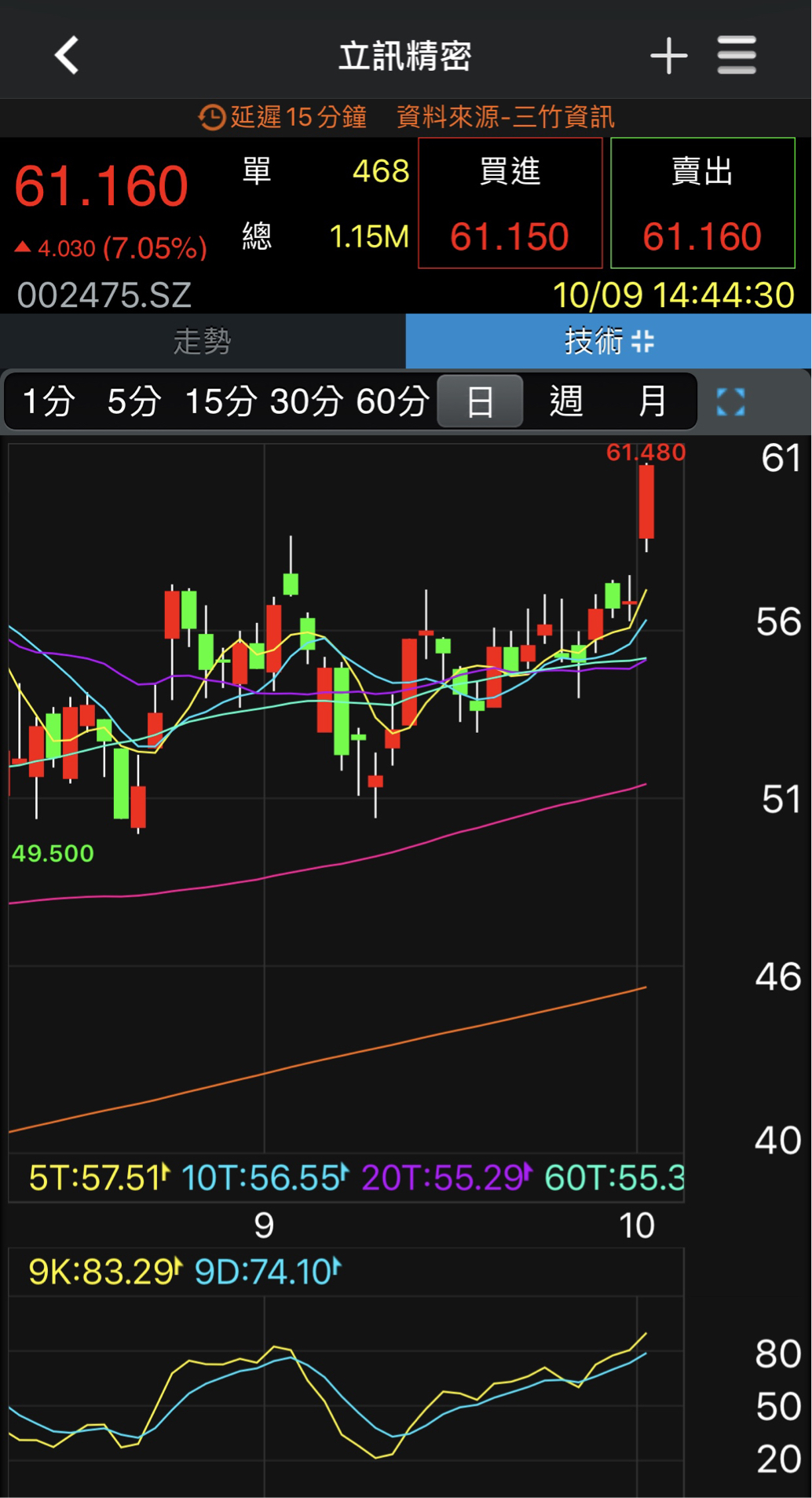This screenshot has height=1498, width=812.
Task: Switch to the 走勢 tab
Action: click(x=203, y=342)
